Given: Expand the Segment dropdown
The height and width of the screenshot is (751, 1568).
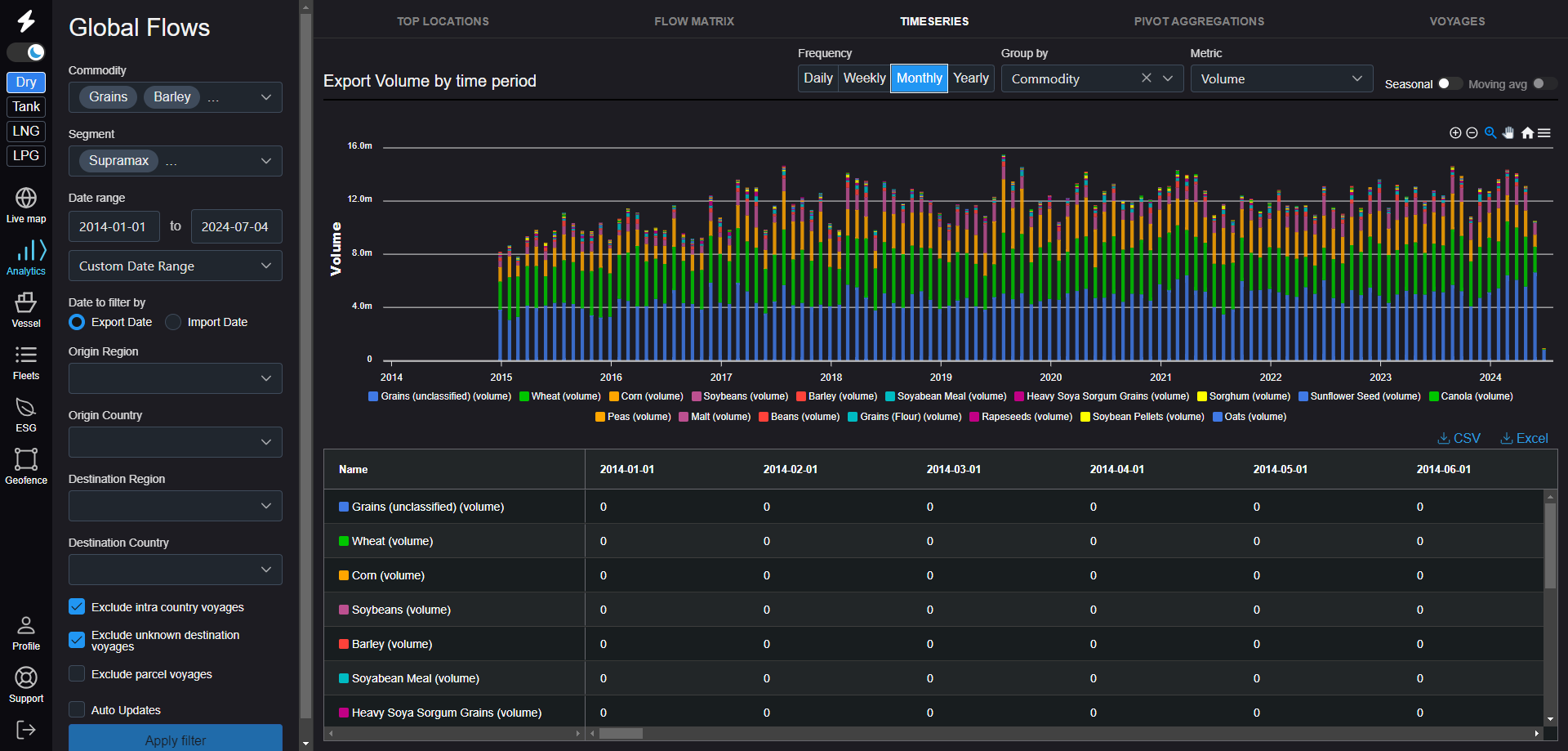Looking at the screenshot, I should [265, 161].
